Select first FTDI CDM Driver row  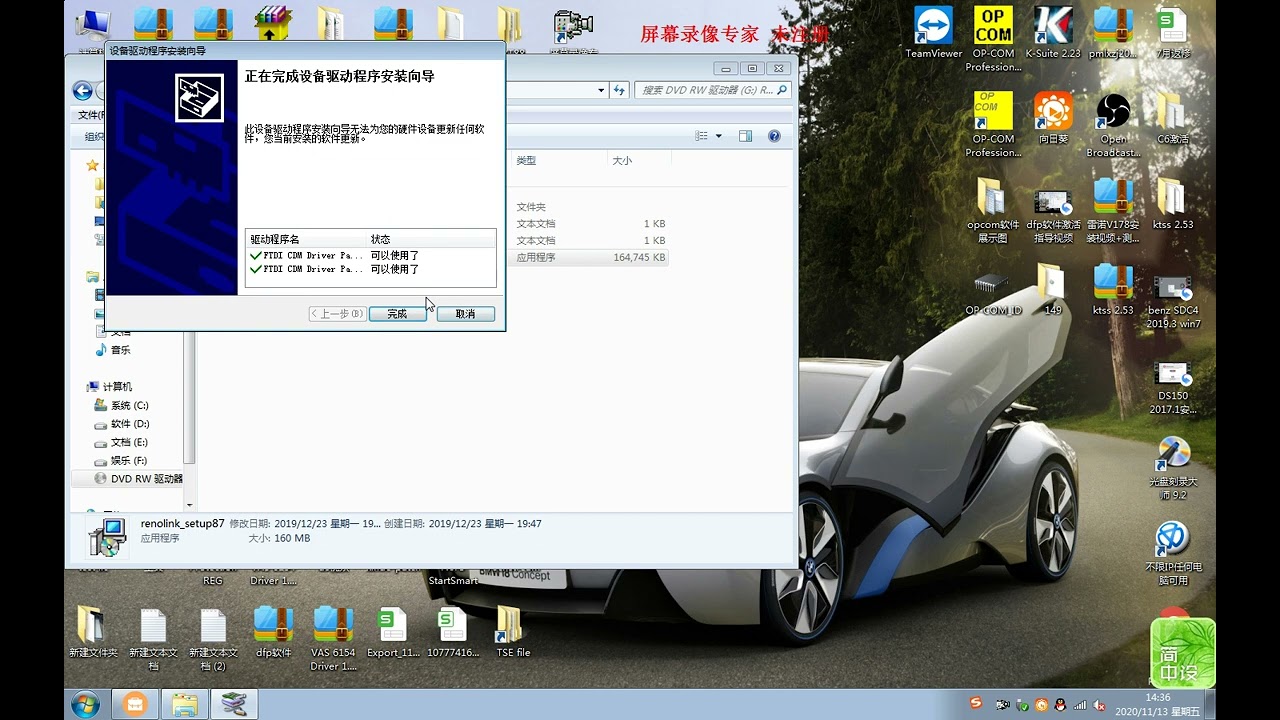coord(370,255)
